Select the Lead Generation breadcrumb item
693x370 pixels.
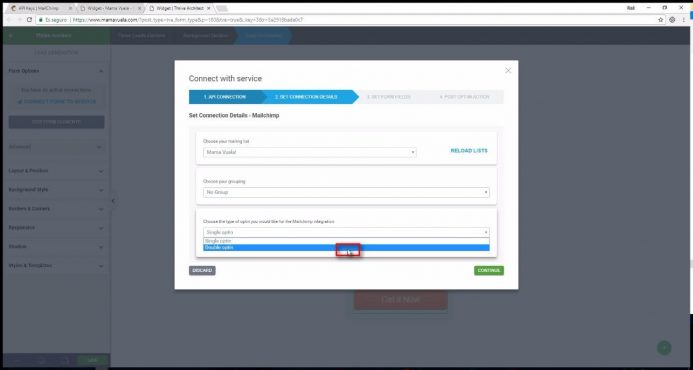click(263, 36)
